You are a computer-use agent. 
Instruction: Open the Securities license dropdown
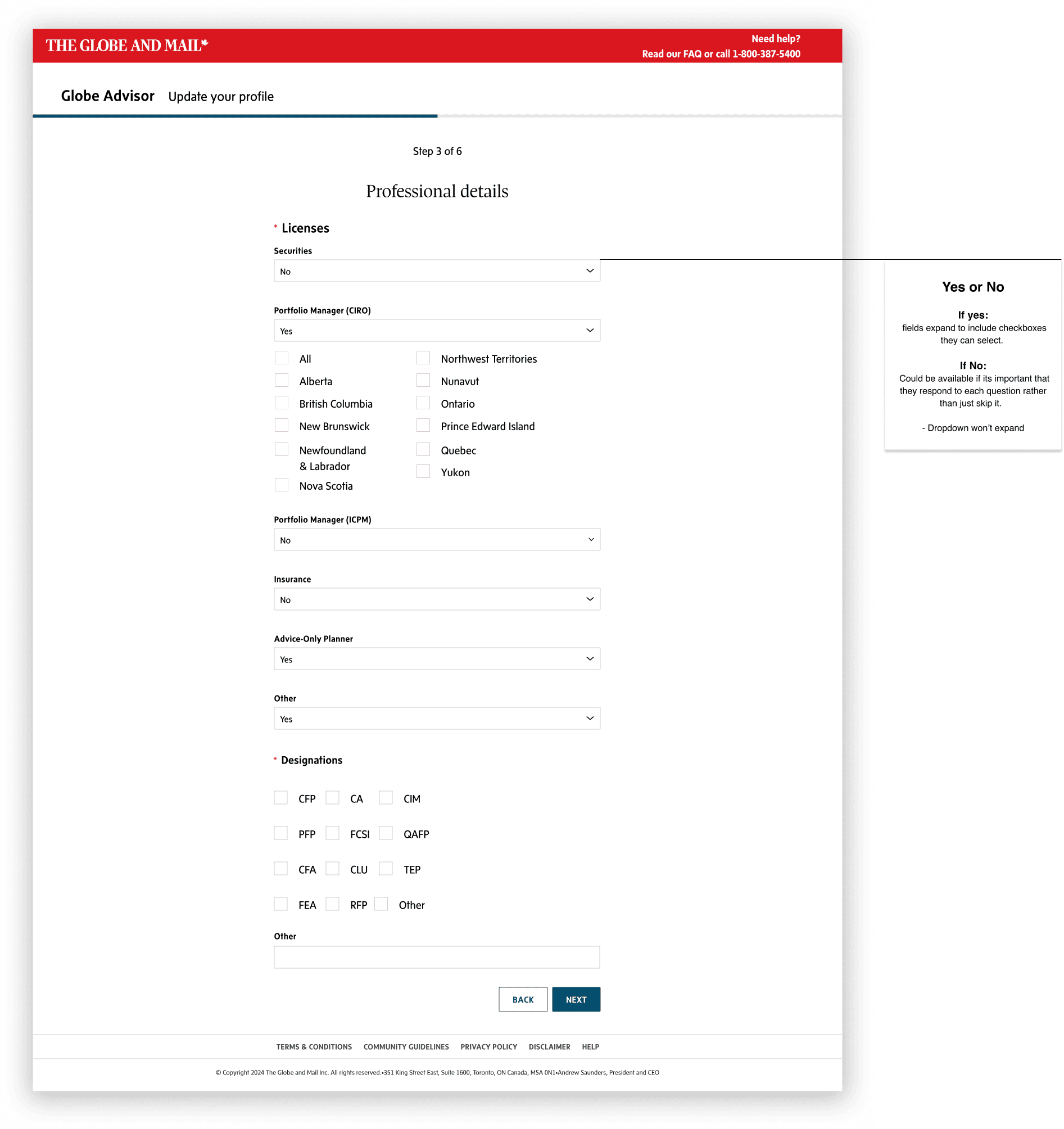coord(436,271)
